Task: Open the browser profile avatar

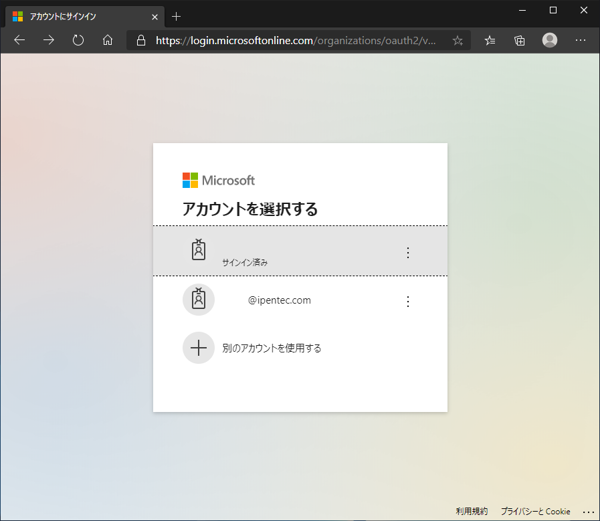Action: pos(549,40)
